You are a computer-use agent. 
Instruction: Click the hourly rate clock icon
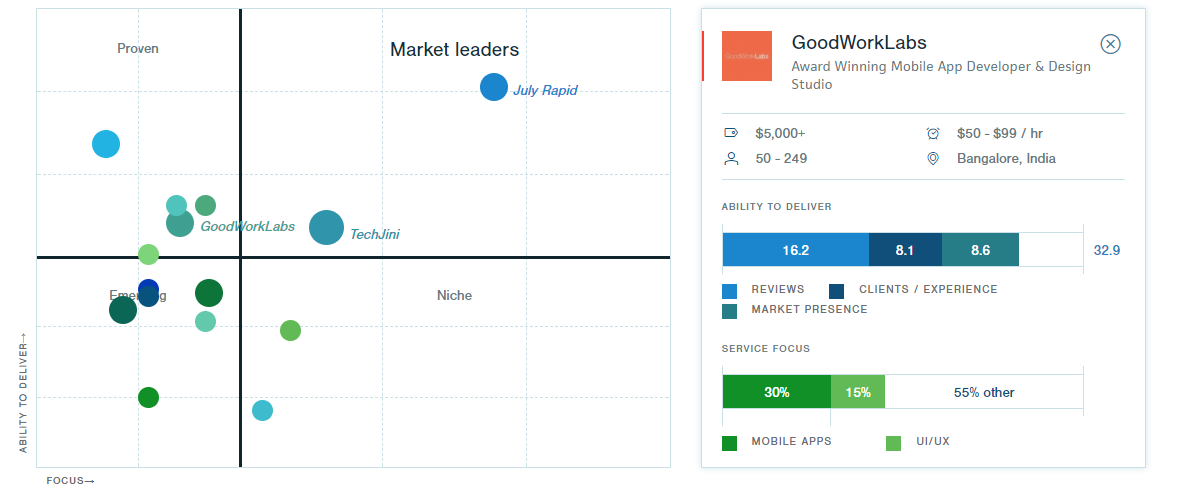click(933, 133)
